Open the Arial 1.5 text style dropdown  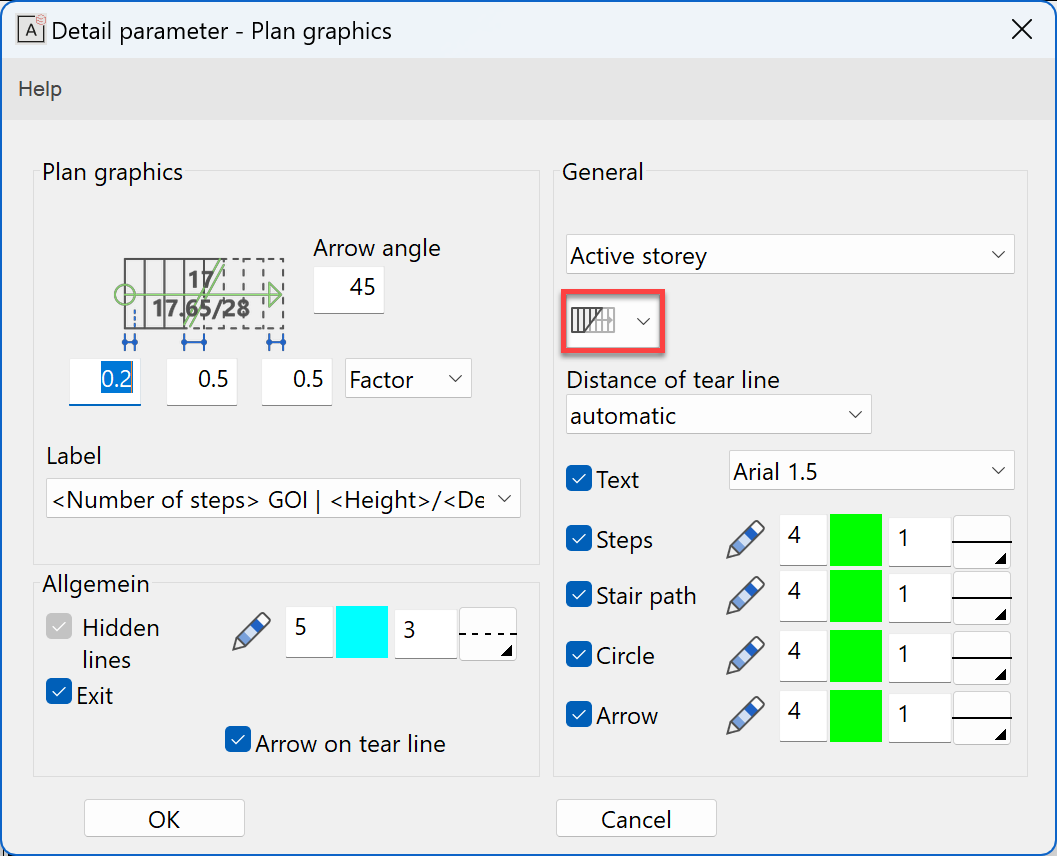(871, 471)
